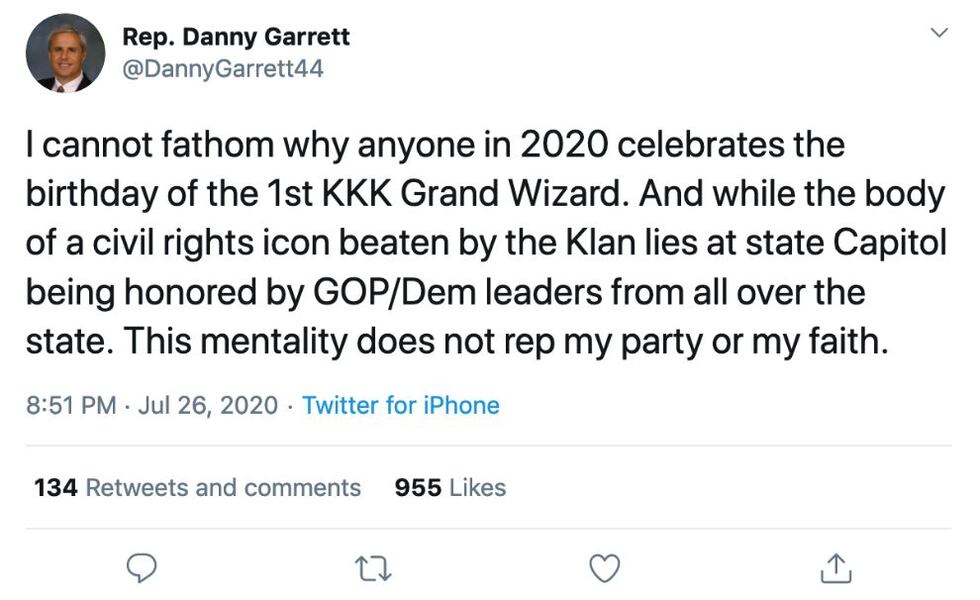Image resolution: width=980 pixels, height=600 pixels.
Task: Select the tweet body text
Action: [x=480, y=242]
